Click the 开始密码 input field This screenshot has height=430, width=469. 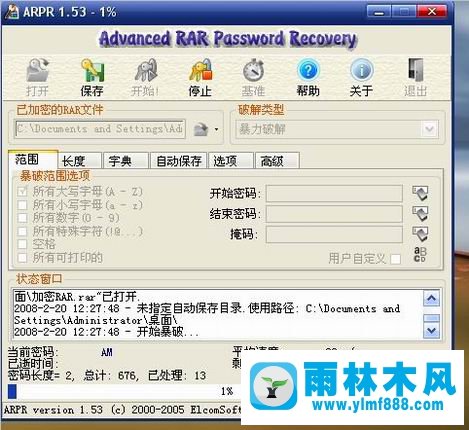coord(334,194)
